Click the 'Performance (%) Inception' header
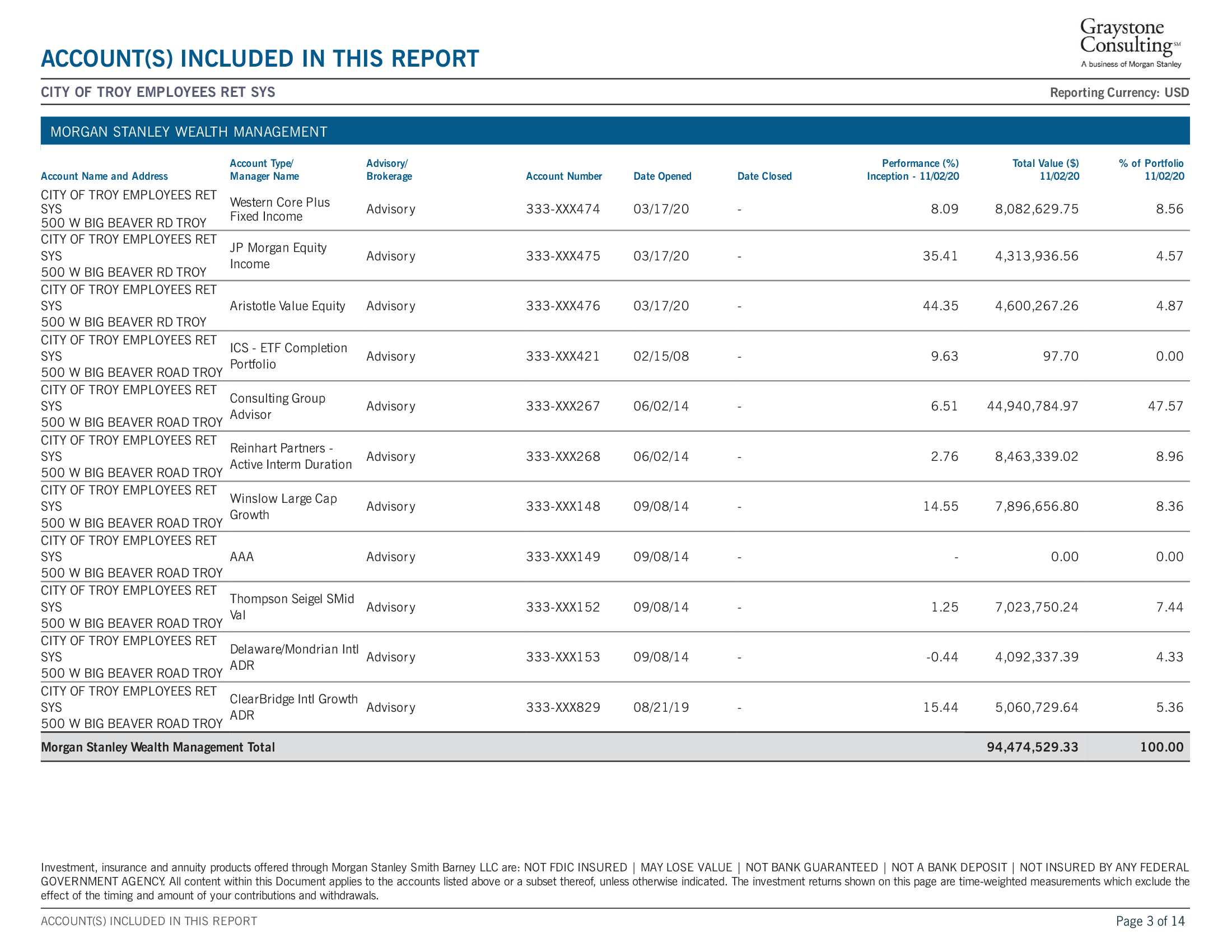The height and width of the screenshot is (952, 1232). pyautogui.click(x=913, y=170)
